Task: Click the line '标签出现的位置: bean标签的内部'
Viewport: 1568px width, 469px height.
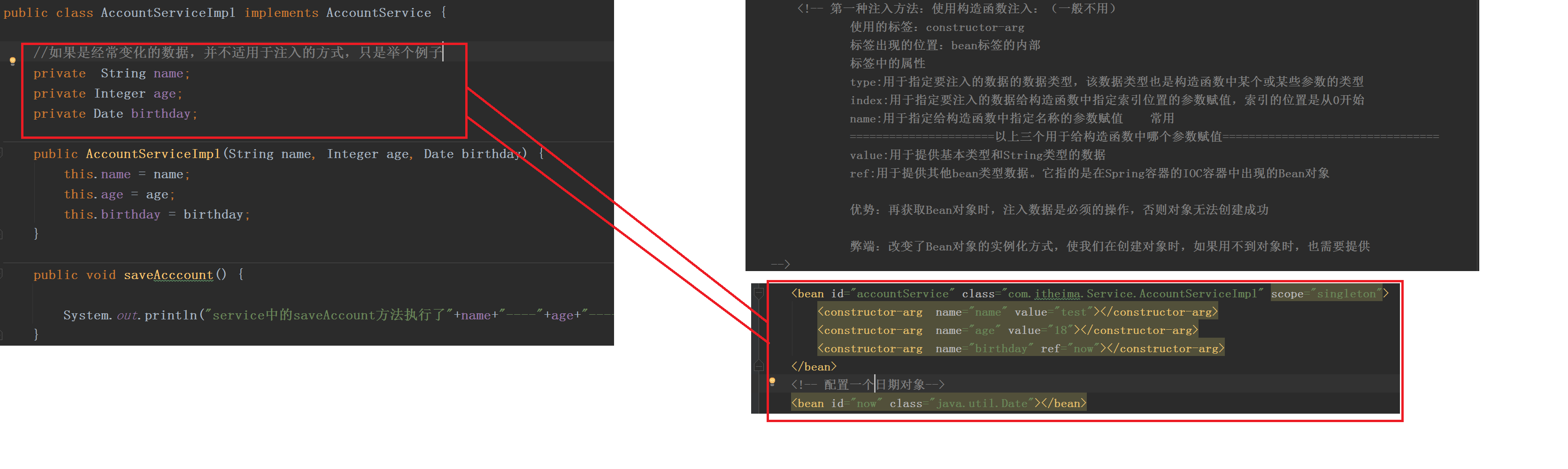Action: [x=945, y=45]
